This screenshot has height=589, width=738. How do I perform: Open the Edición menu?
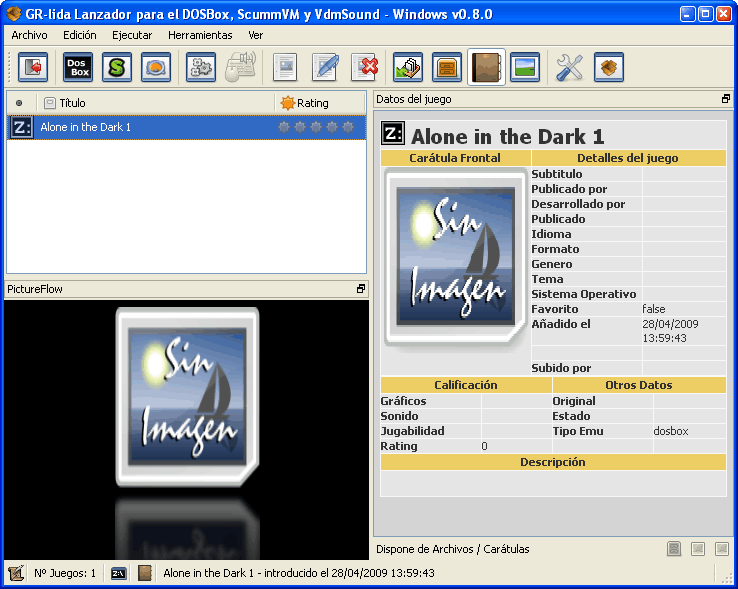click(80, 35)
